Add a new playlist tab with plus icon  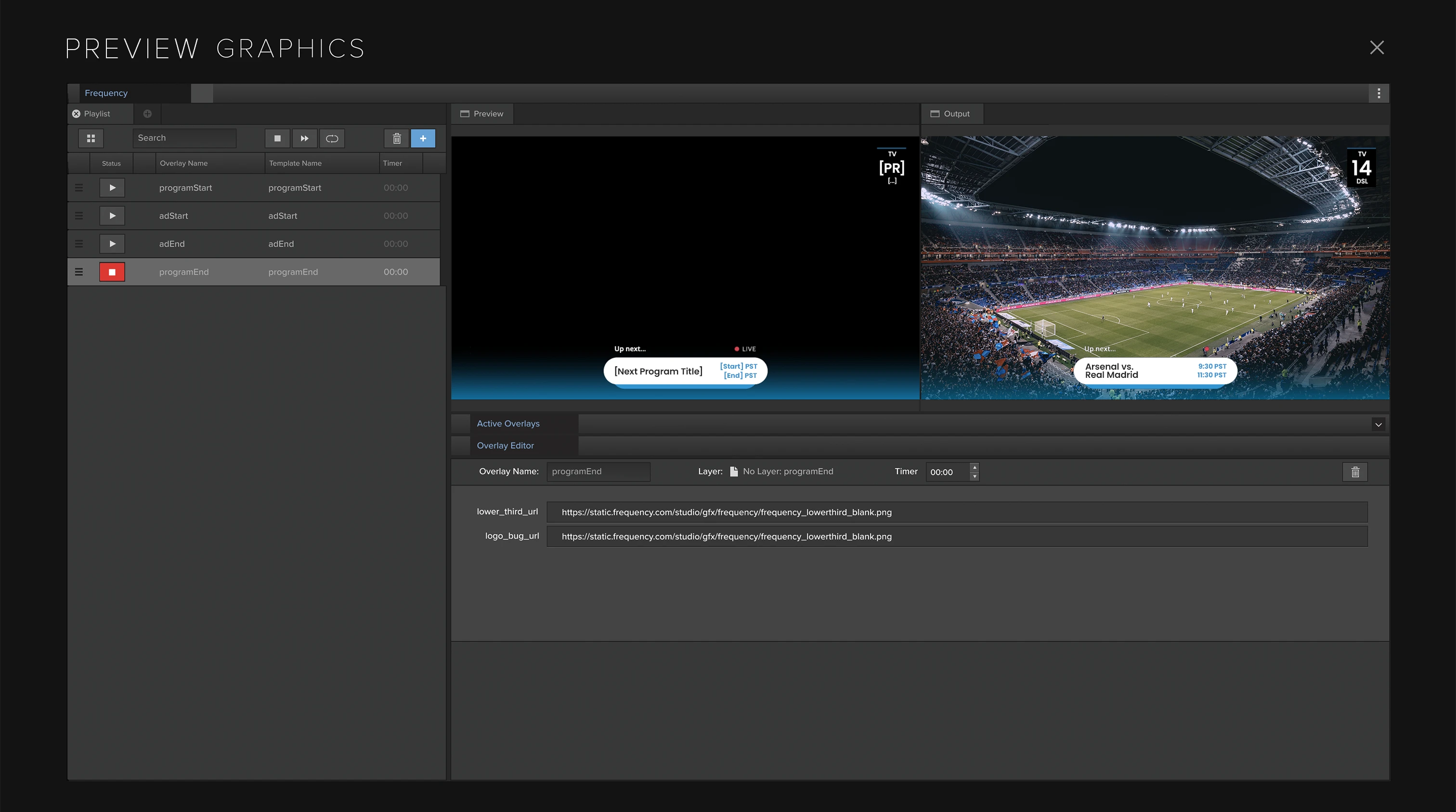point(147,114)
